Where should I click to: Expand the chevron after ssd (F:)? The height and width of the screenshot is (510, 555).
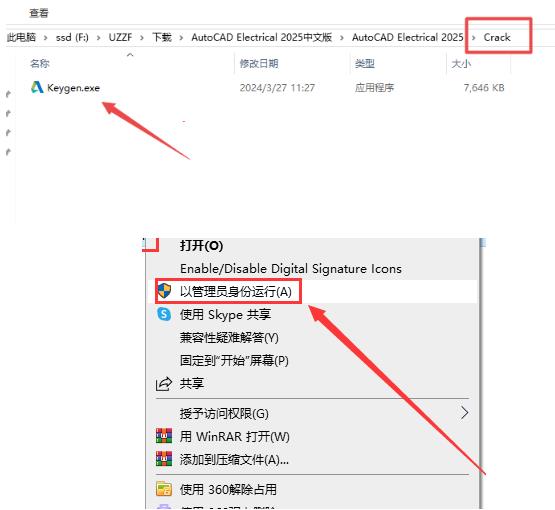tap(98, 38)
